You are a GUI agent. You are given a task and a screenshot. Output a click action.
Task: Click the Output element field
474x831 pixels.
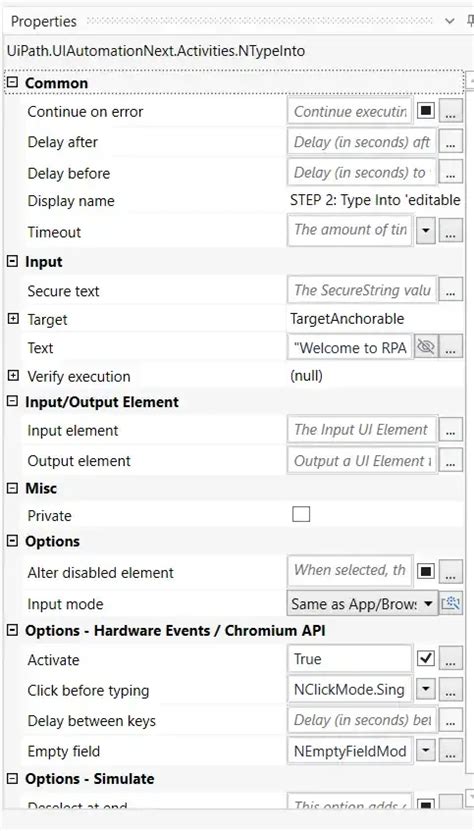click(x=362, y=461)
